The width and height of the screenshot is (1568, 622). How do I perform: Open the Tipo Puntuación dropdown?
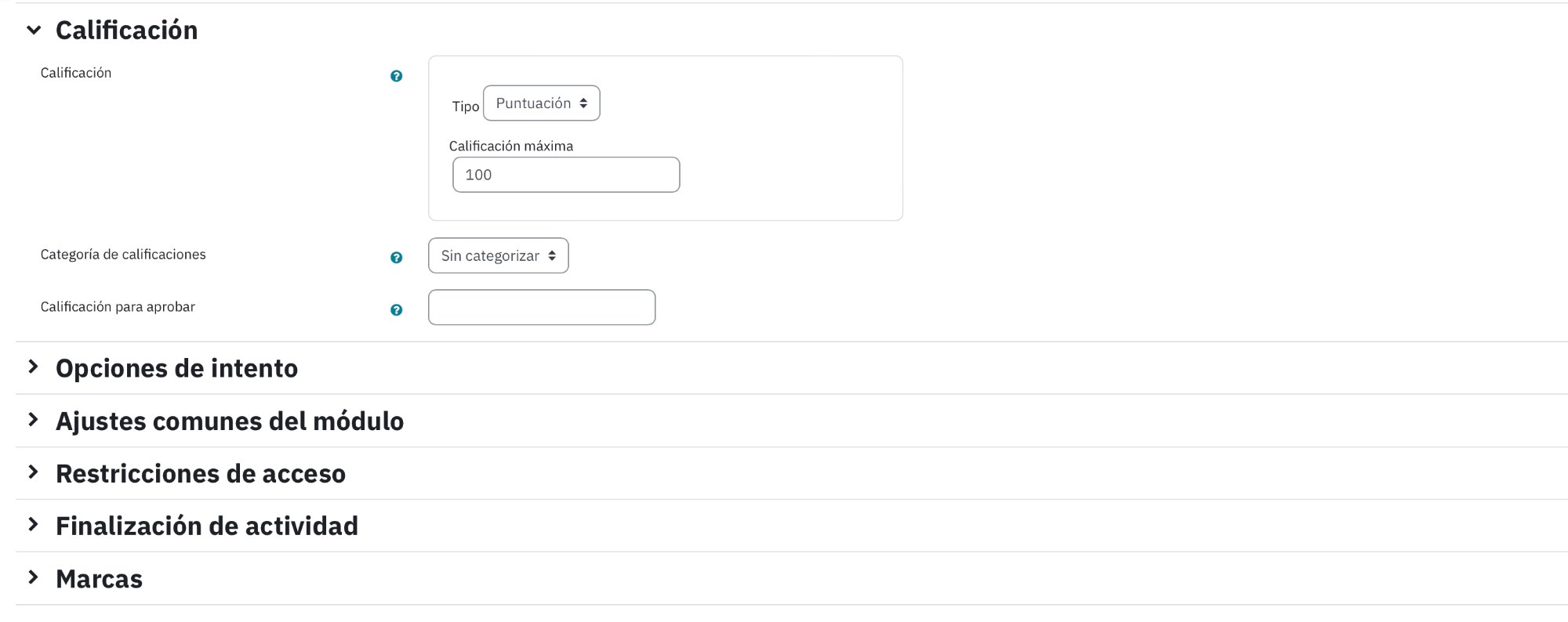click(x=542, y=103)
